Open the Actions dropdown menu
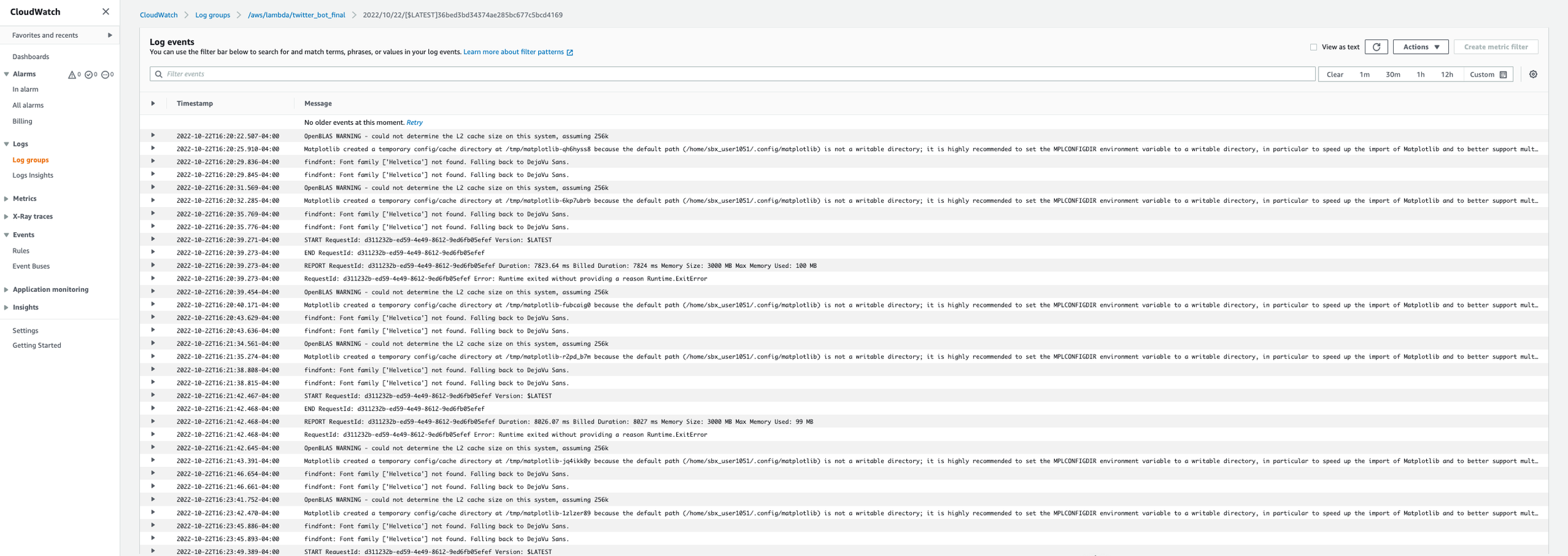This screenshot has width=1568, height=556. [1421, 47]
